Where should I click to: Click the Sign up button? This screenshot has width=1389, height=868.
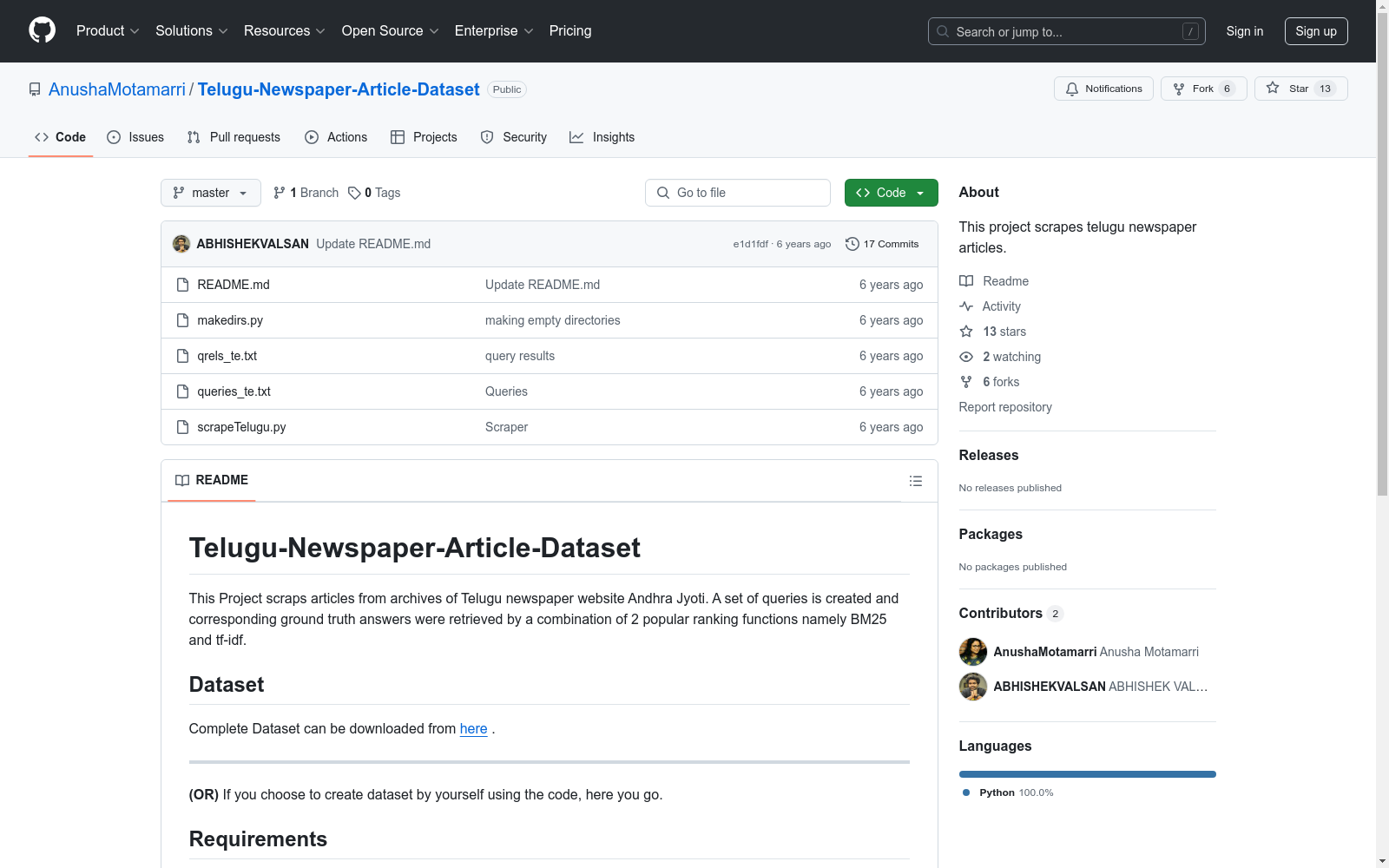point(1316,31)
